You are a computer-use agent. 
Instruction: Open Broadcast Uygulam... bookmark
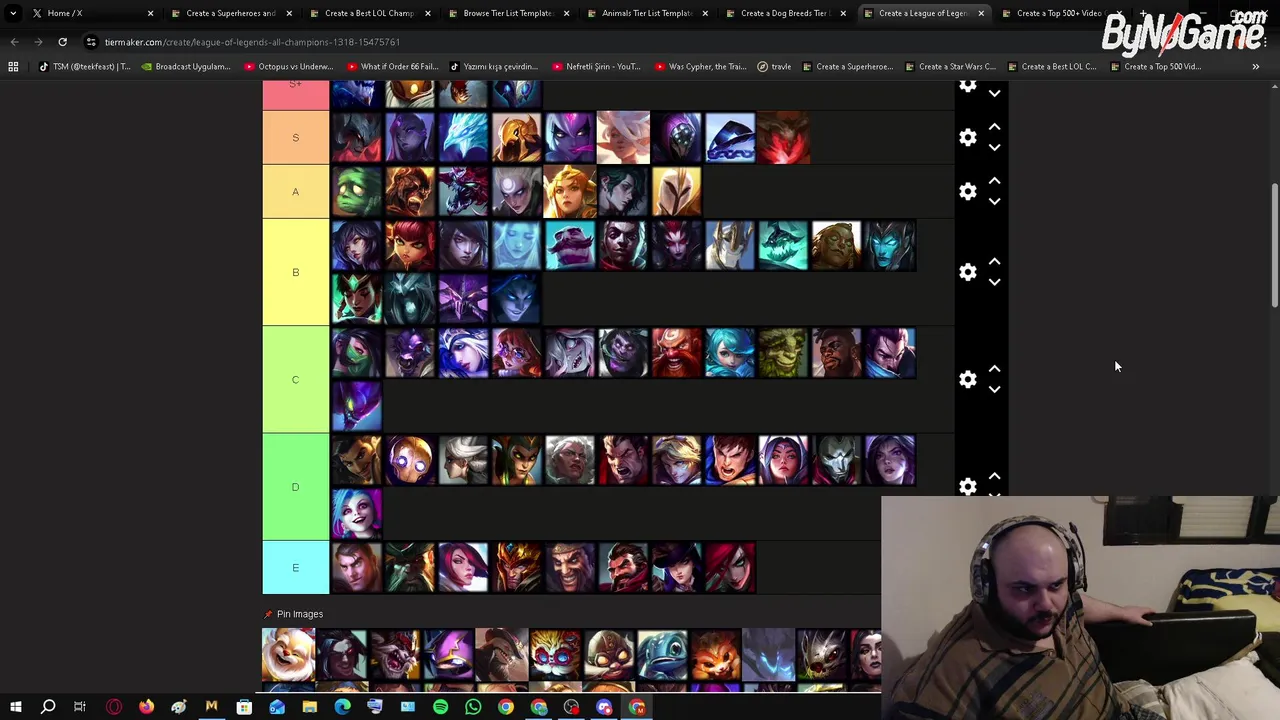[186, 67]
